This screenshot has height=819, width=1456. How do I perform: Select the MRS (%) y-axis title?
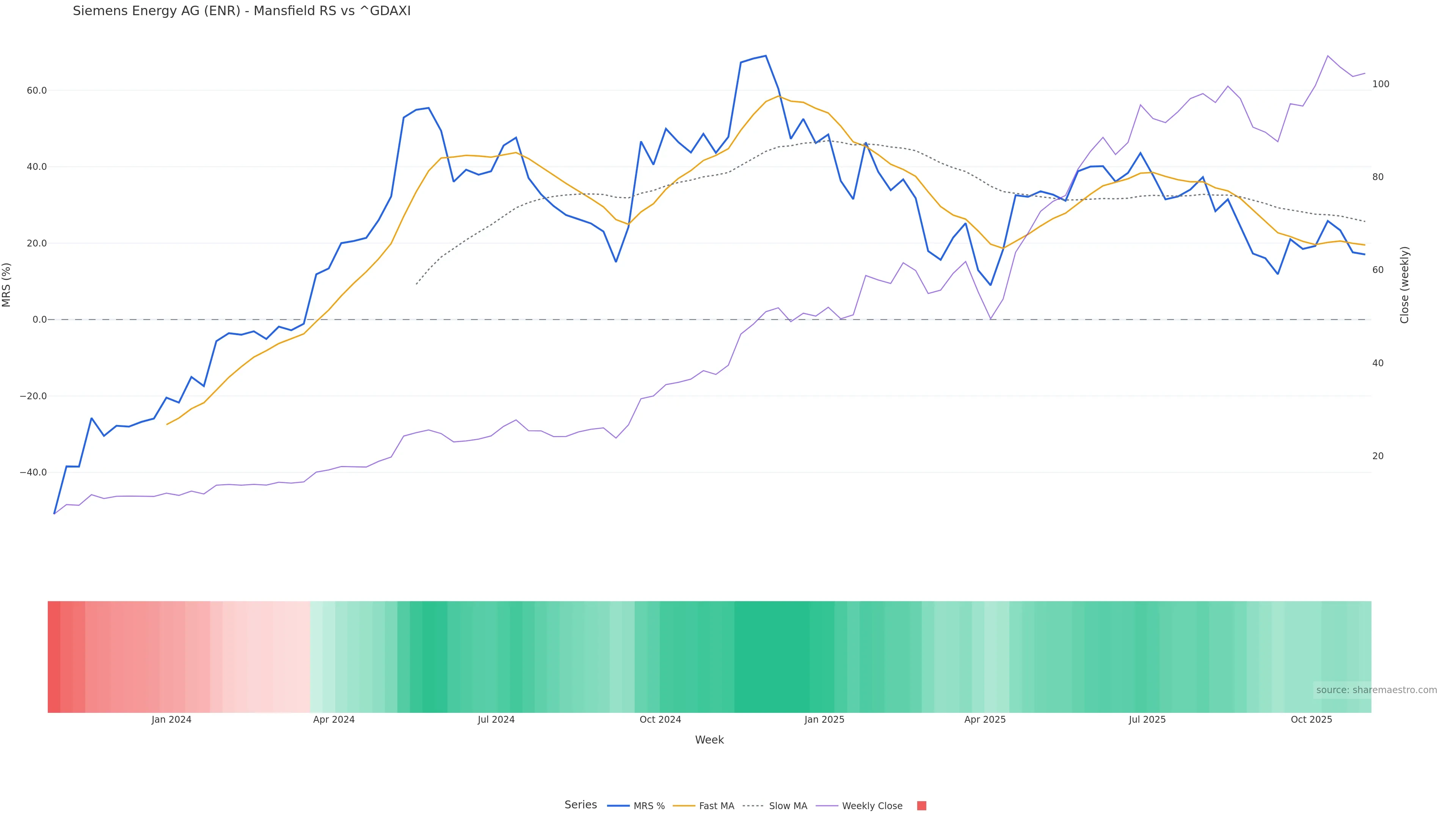tap(7, 285)
